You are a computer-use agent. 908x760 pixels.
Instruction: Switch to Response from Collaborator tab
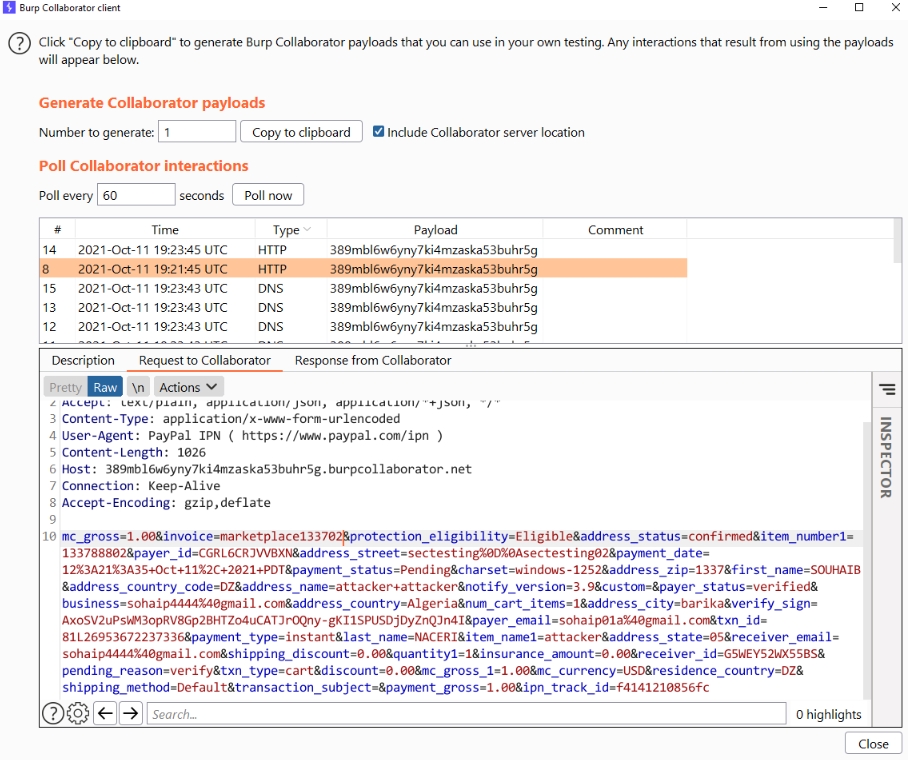click(x=373, y=360)
